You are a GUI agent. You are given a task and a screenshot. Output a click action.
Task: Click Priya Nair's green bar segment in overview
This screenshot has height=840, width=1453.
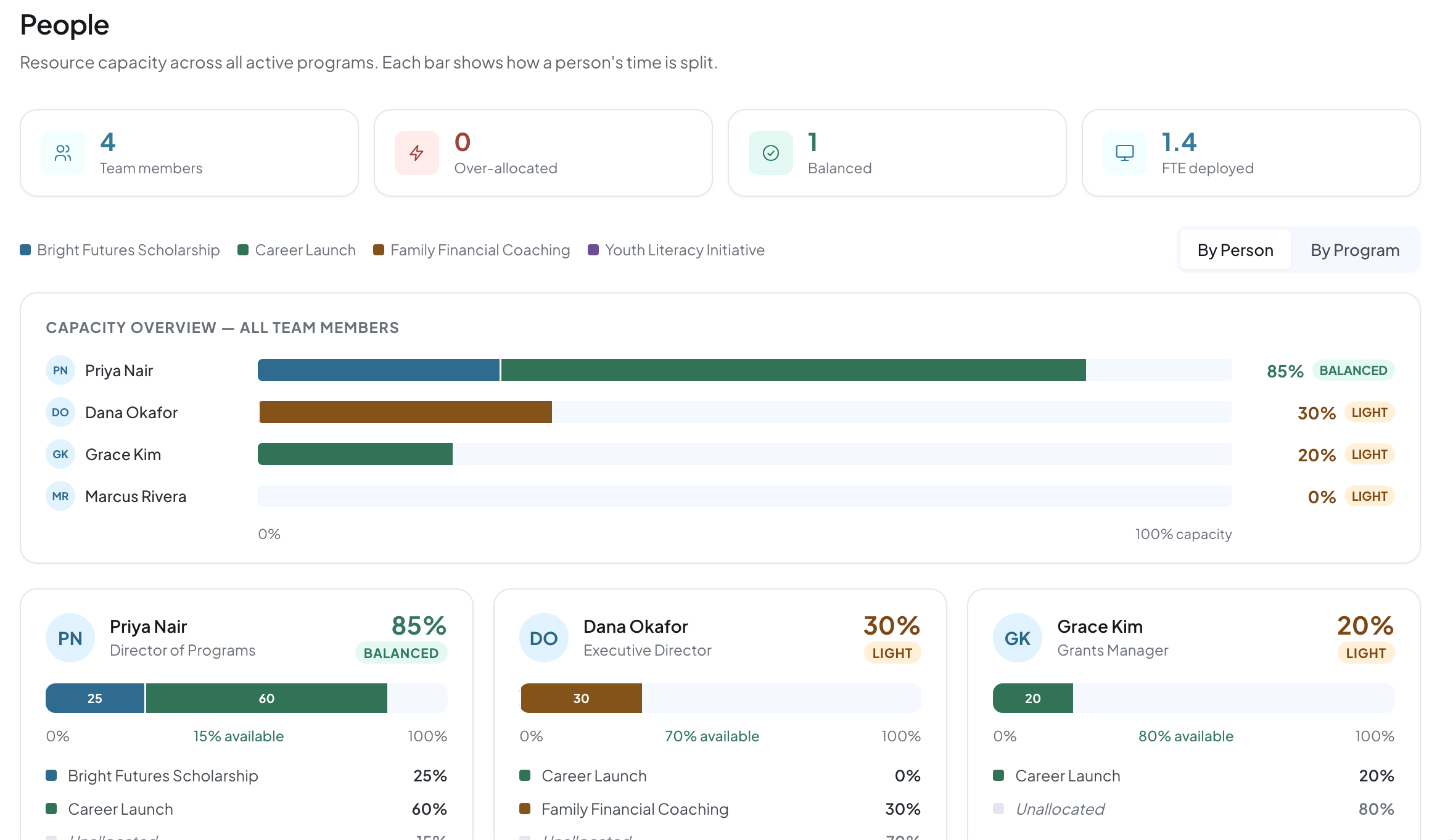pyautogui.click(x=794, y=370)
